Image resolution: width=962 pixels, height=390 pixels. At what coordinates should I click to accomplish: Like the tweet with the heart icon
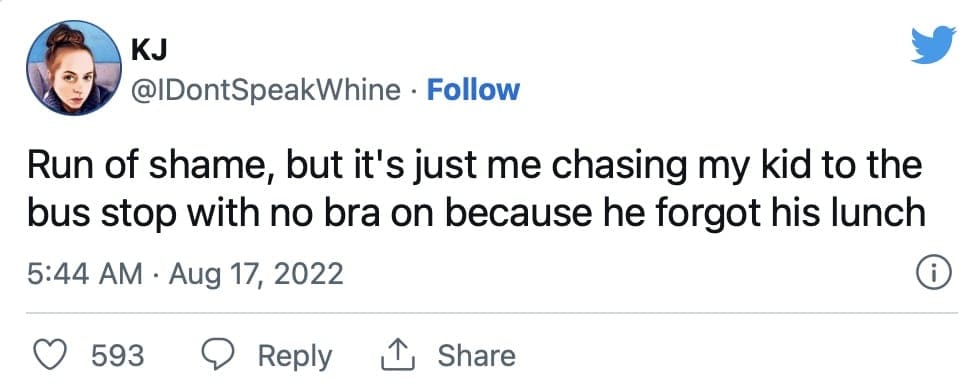click(48, 356)
